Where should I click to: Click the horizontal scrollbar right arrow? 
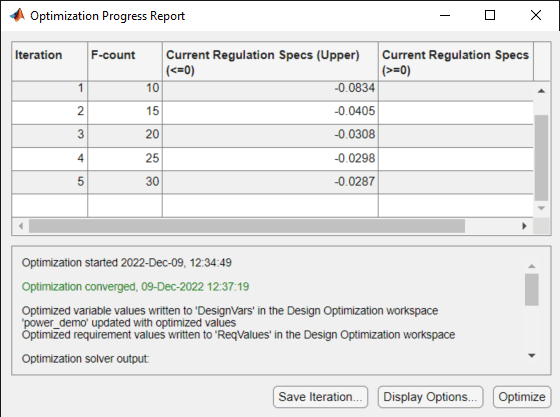[524, 226]
